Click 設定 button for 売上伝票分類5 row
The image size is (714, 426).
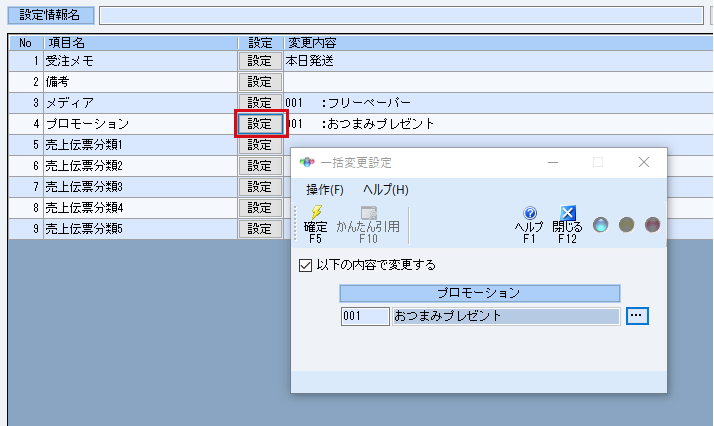[x=260, y=228]
